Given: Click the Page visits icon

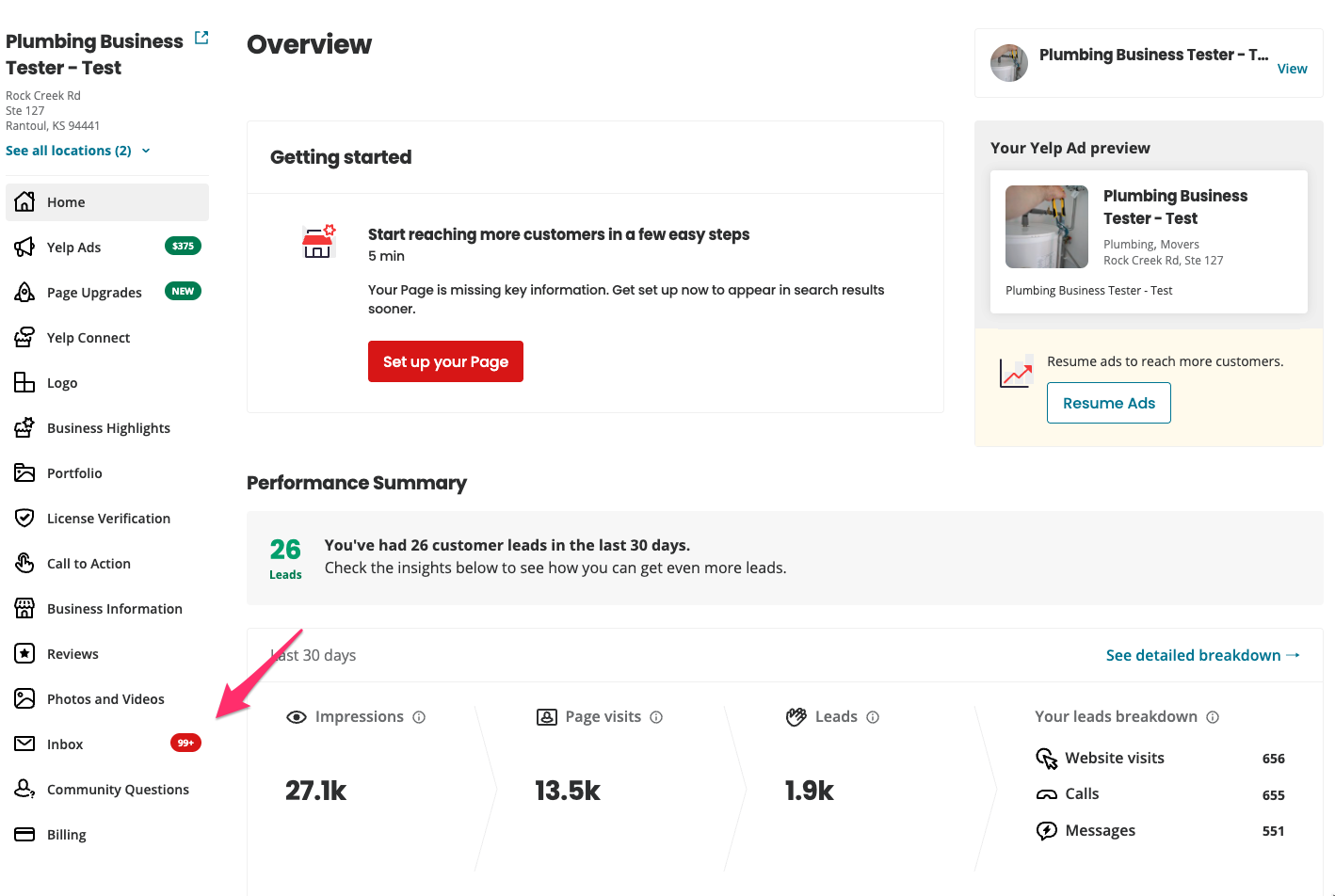Looking at the screenshot, I should 546,717.
